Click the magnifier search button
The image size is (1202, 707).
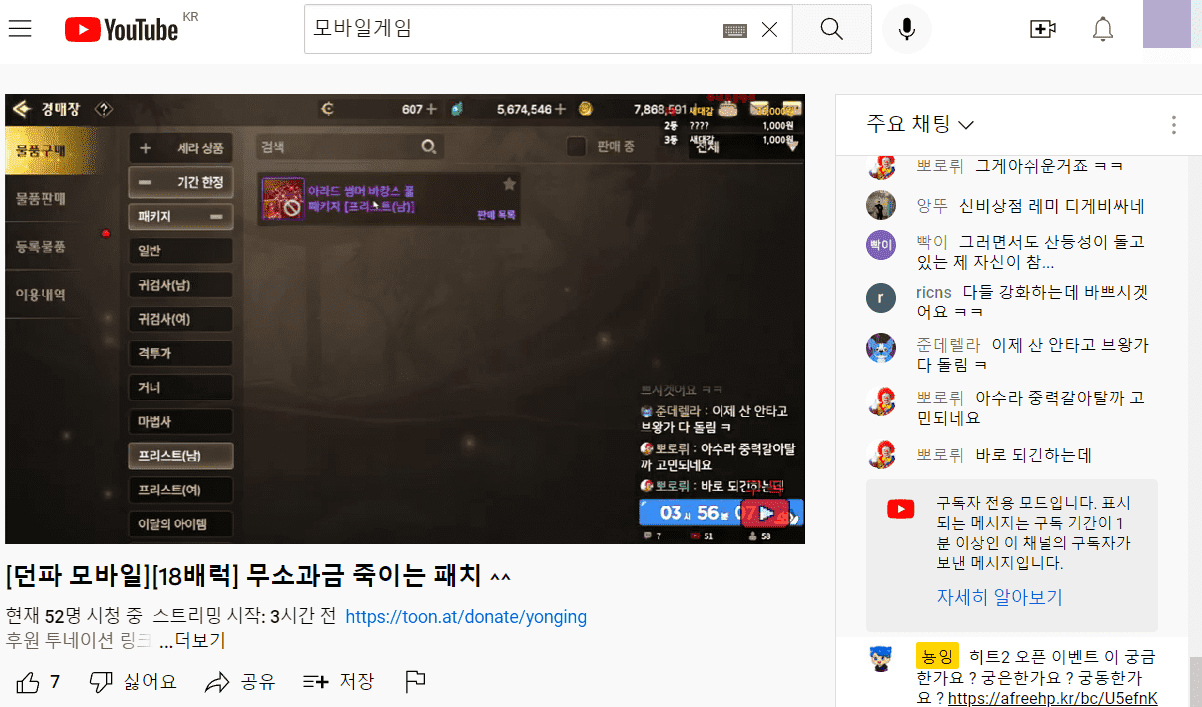[x=831, y=29]
